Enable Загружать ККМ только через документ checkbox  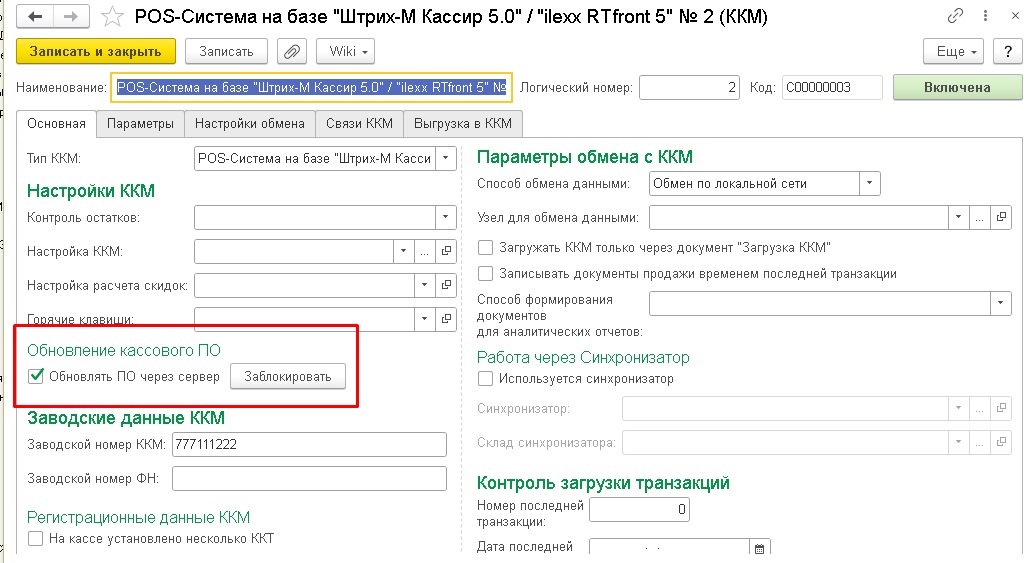485,248
